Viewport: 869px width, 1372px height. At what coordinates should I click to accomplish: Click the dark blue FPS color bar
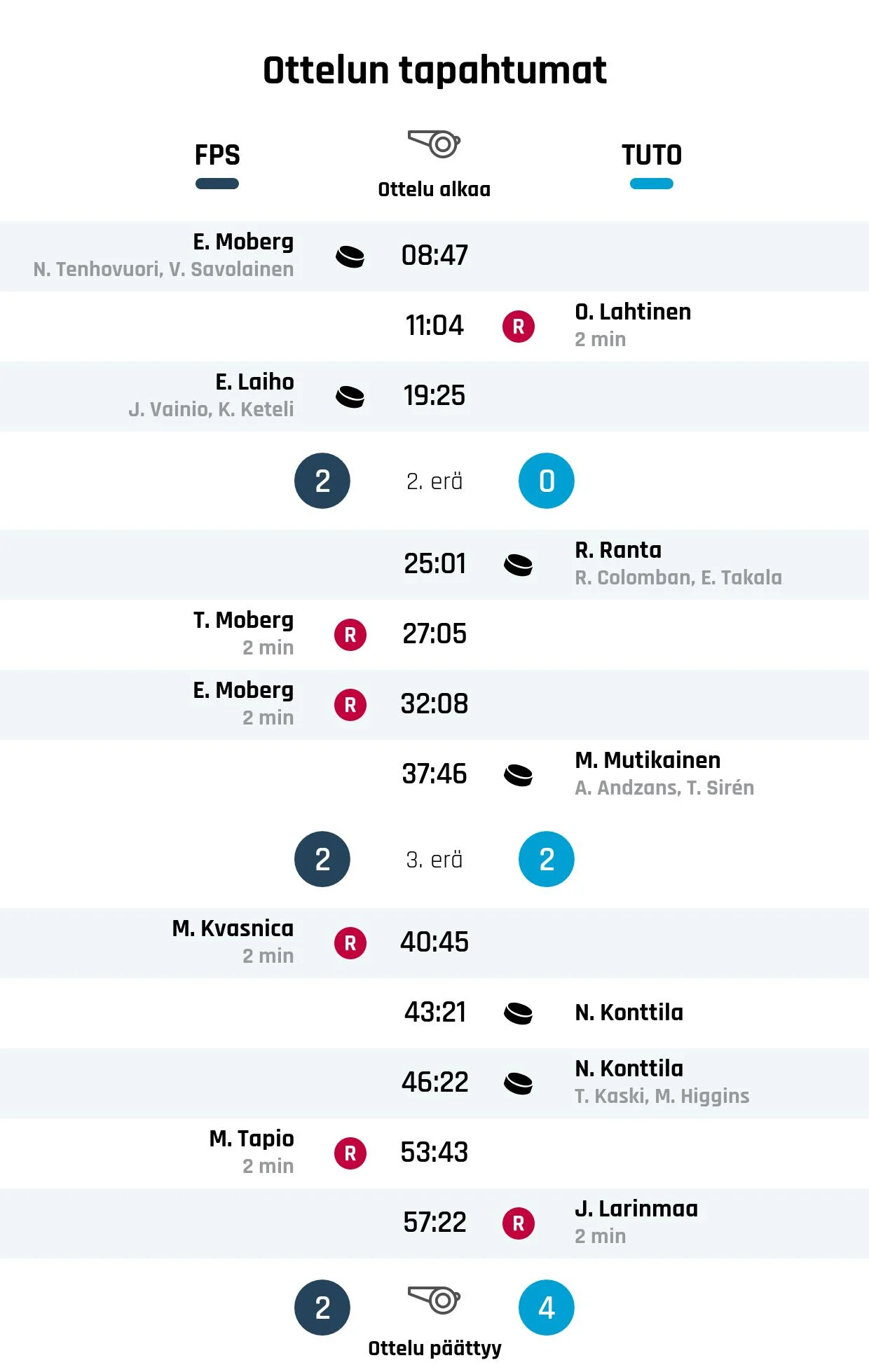[217, 184]
